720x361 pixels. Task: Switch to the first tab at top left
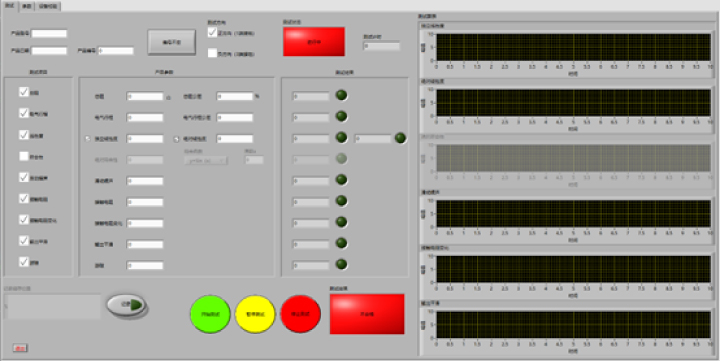coord(11,6)
